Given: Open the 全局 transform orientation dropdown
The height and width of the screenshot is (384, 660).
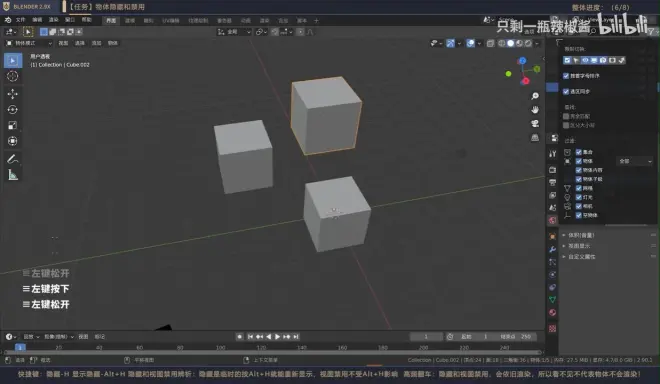Looking at the screenshot, I should pyautogui.click(x=234, y=32).
